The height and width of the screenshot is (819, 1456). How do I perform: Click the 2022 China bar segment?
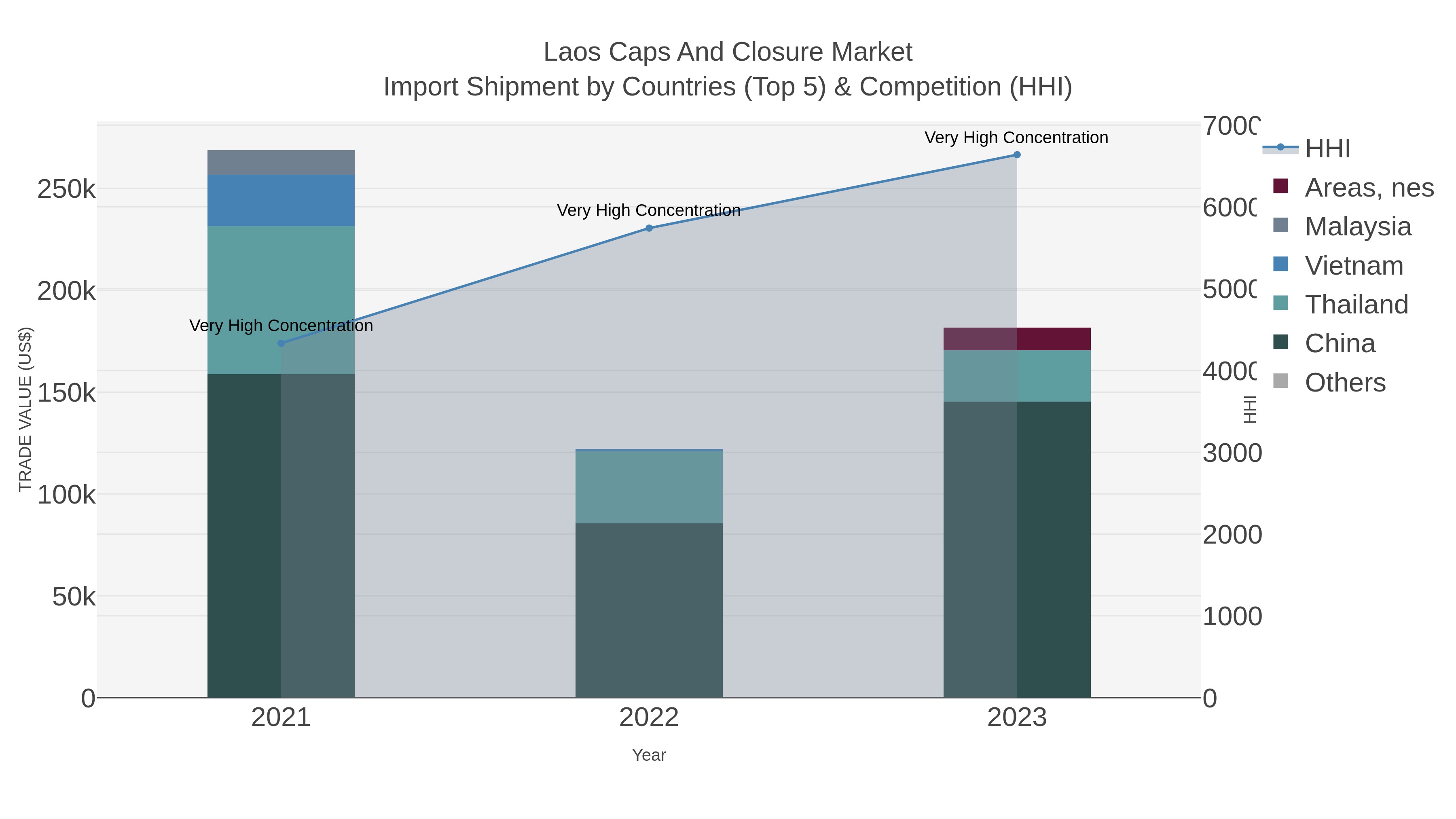coord(649,610)
